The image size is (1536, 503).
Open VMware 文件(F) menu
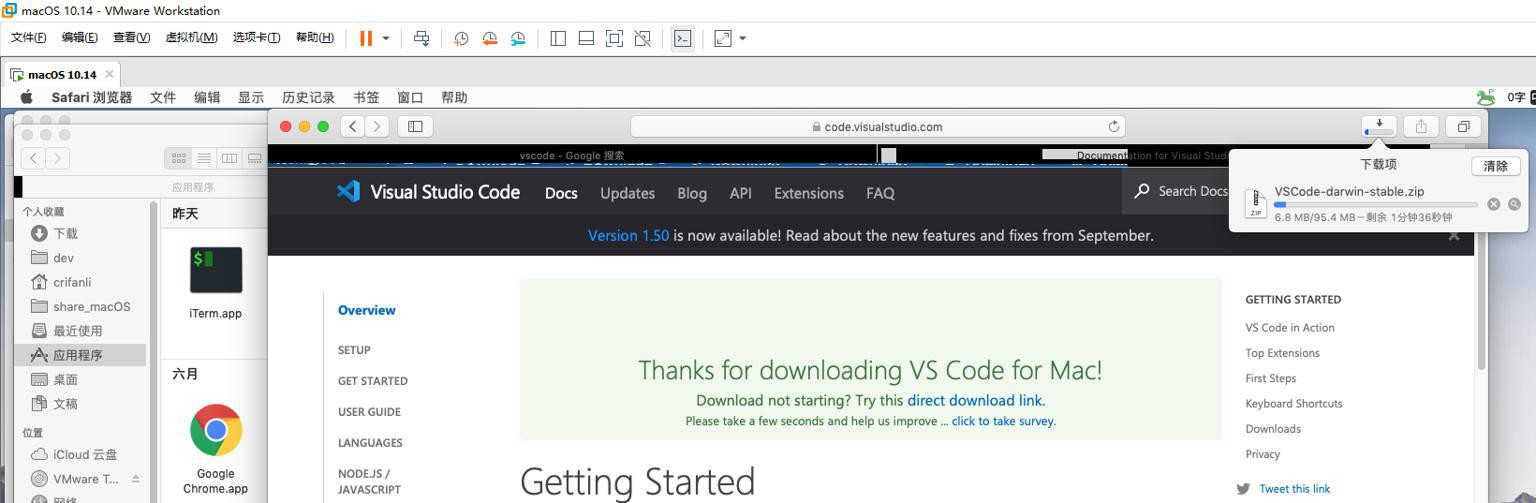pos(28,37)
